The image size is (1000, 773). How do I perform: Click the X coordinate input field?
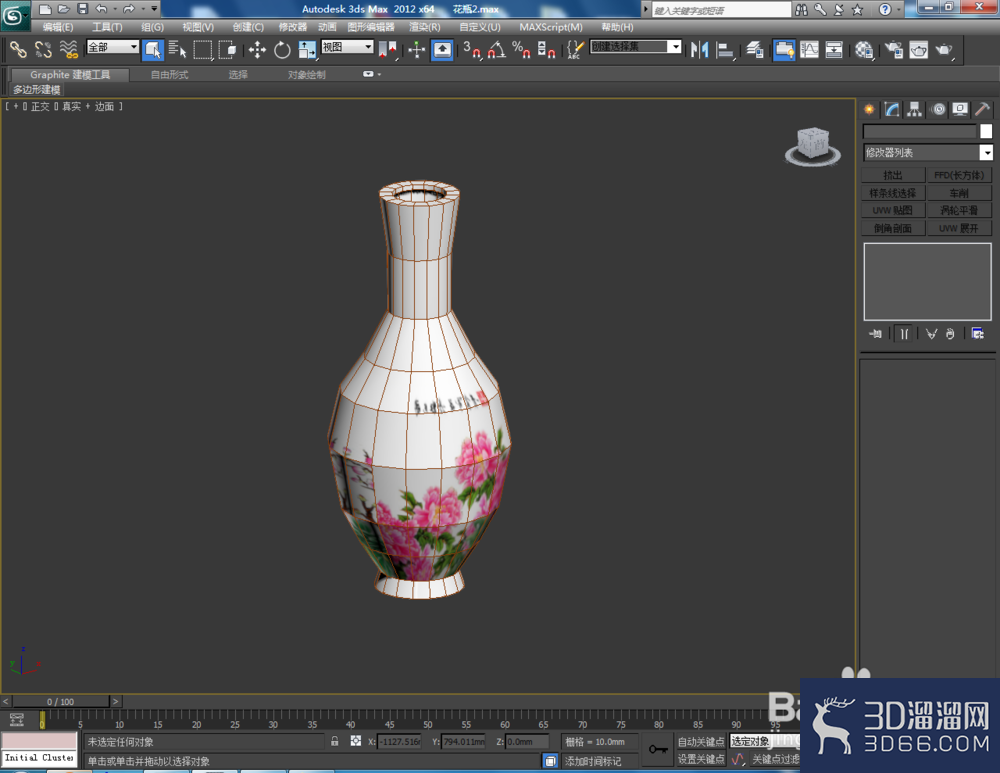click(399, 741)
